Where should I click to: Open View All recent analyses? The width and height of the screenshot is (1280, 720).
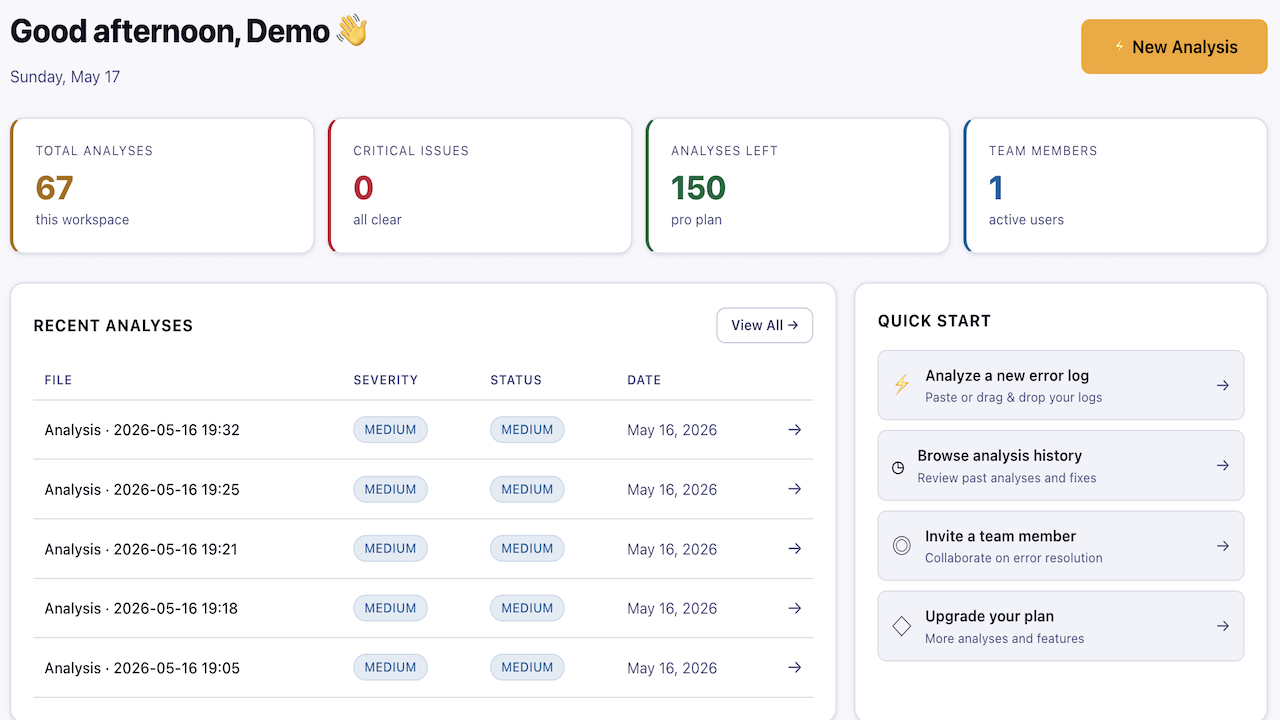pyautogui.click(x=764, y=325)
